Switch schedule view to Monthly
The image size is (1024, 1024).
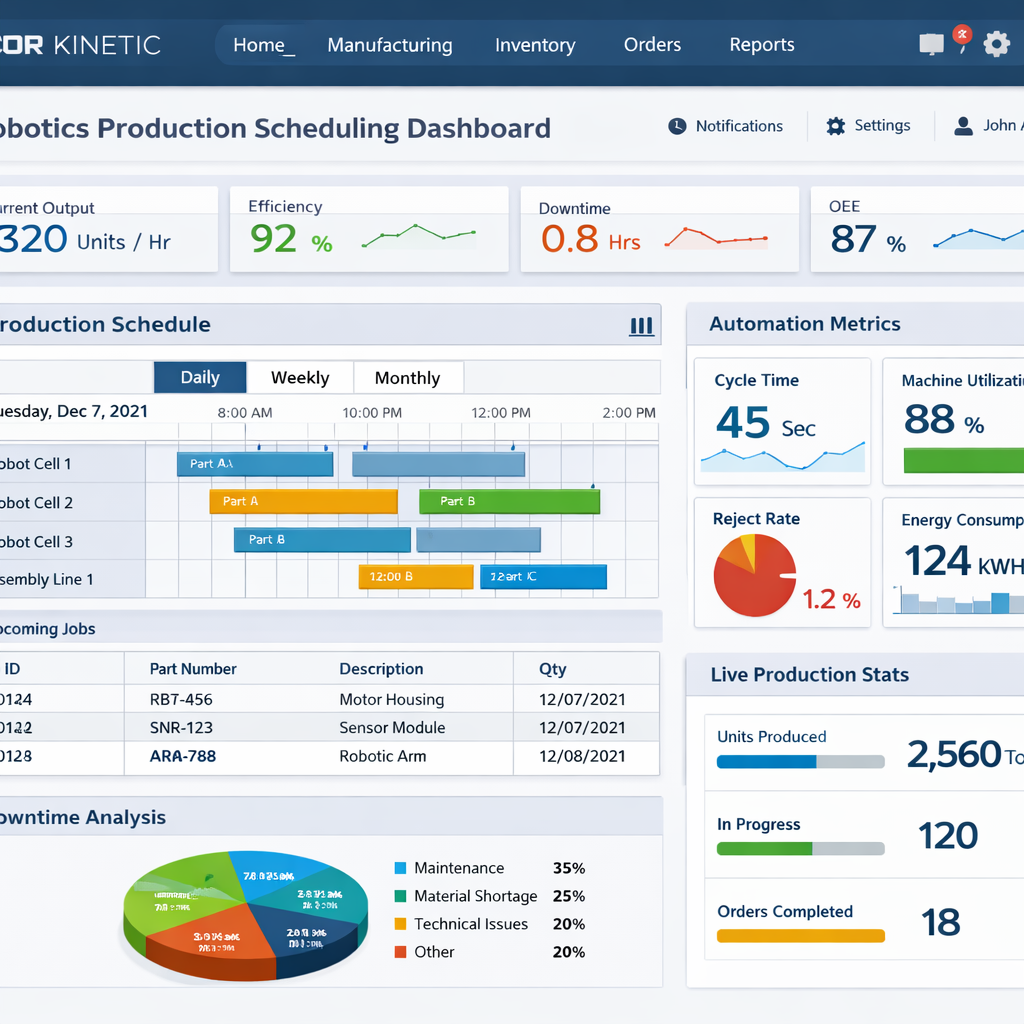408,377
